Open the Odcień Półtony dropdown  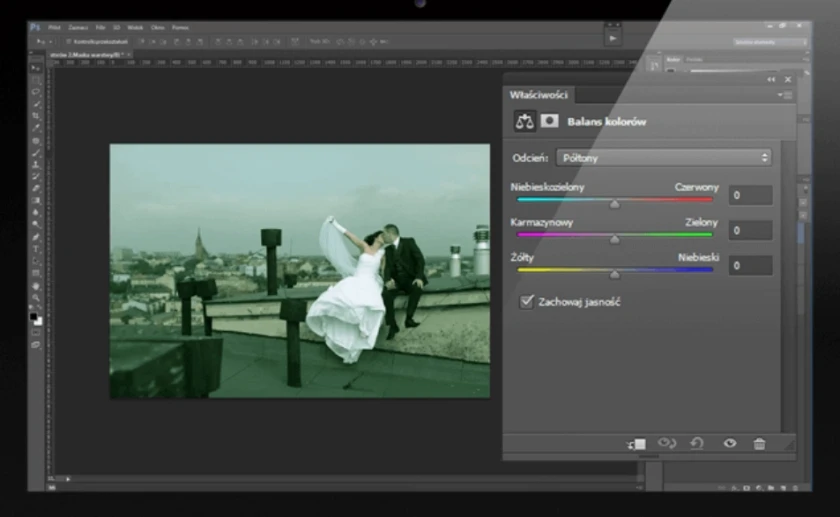(664, 157)
